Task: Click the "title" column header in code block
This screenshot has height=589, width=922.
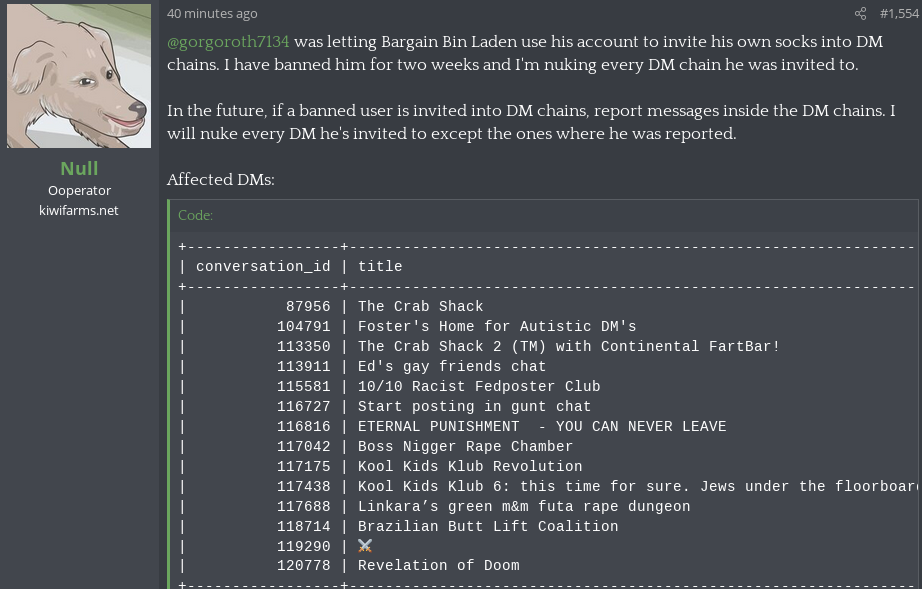Action: tap(380, 267)
